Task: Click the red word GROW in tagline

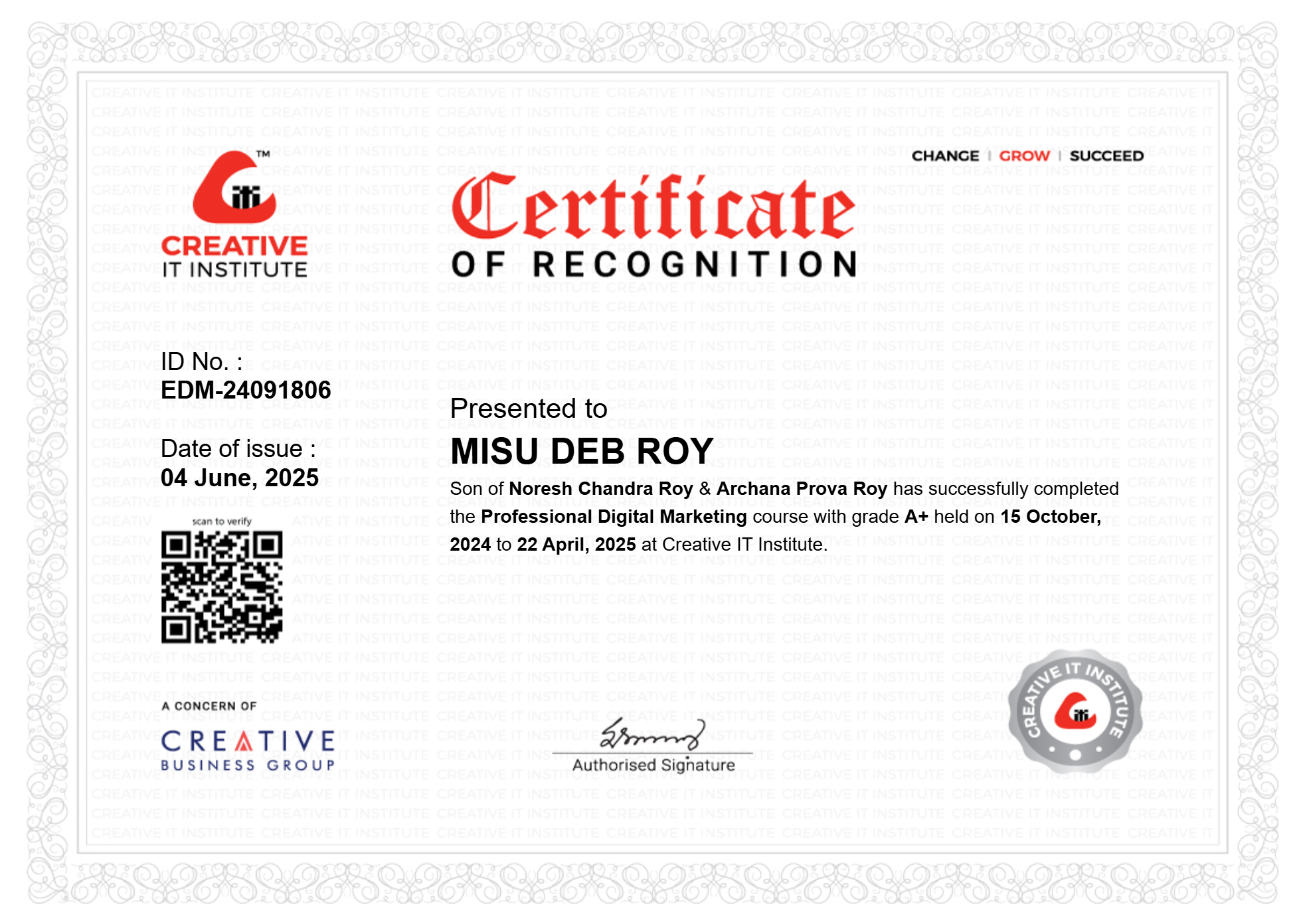Action: (x=1024, y=156)
